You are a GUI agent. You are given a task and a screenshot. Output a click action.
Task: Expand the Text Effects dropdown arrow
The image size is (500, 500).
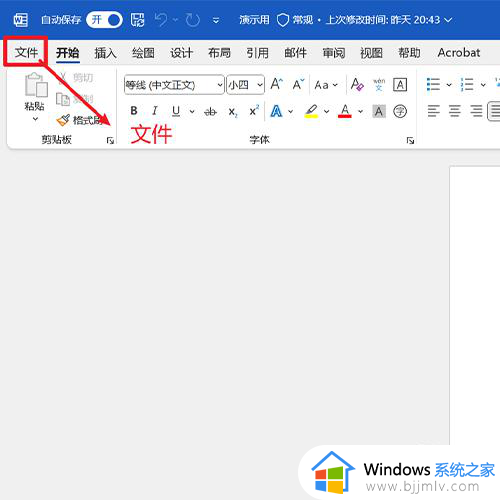click(x=291, y=111)
